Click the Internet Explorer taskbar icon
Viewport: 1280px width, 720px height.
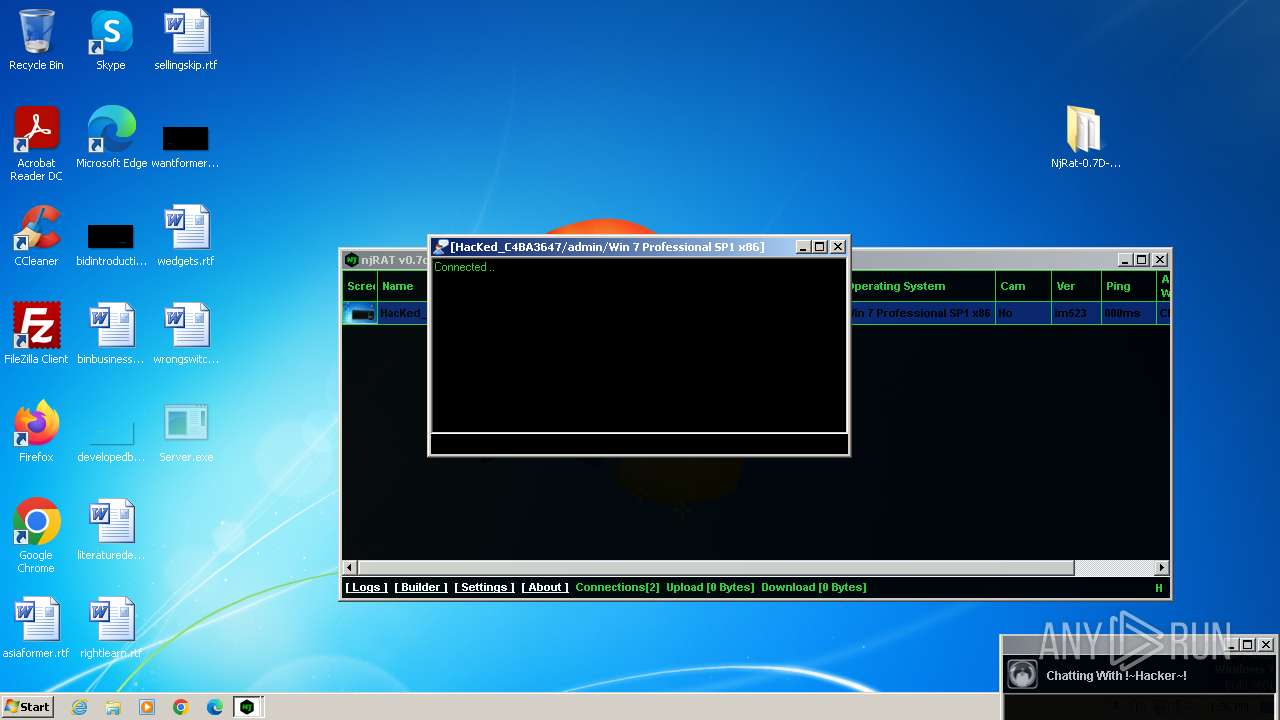tap(79, 707)
